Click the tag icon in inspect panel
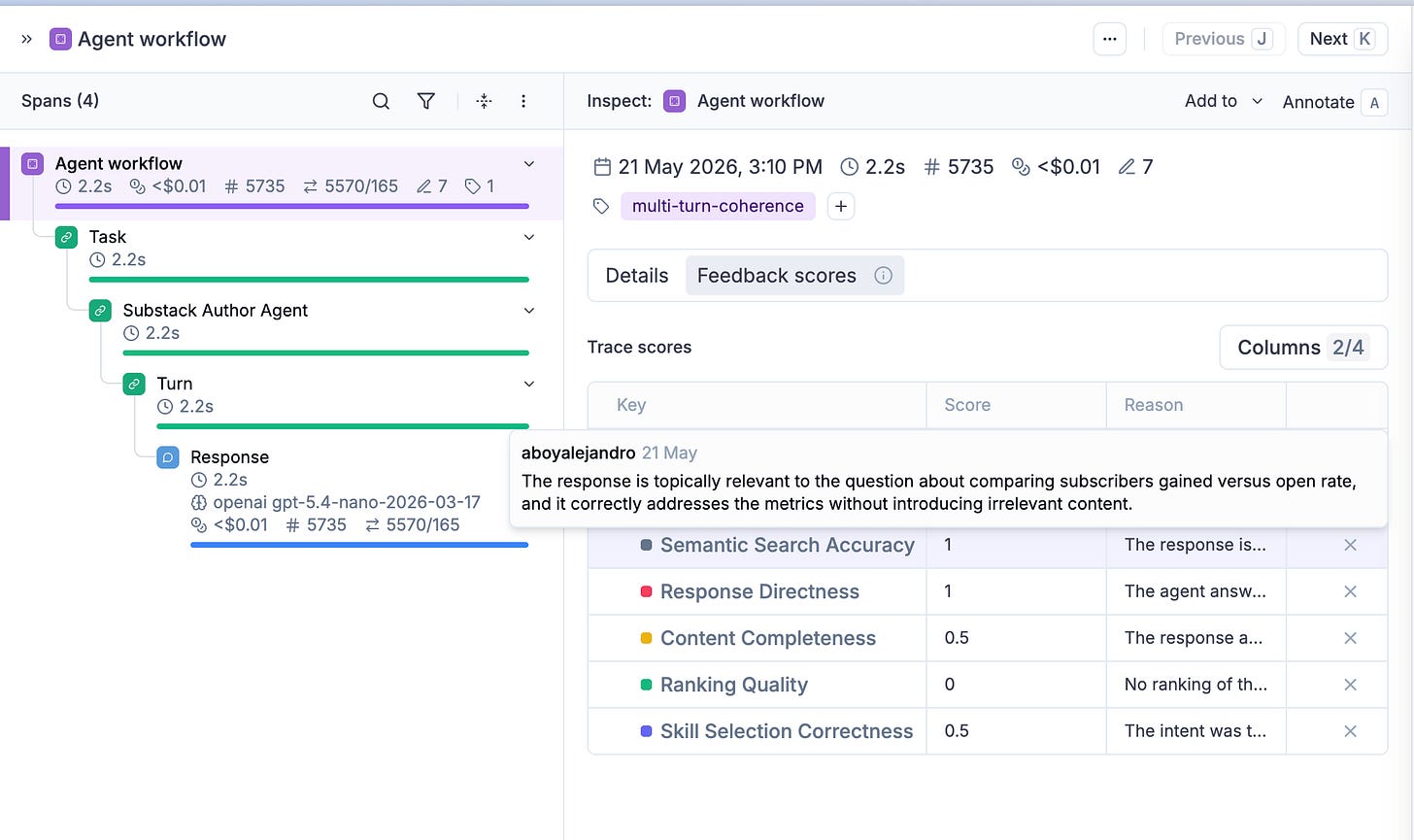This screenshot has width=1414, height=840. click(x=601, y=206)
